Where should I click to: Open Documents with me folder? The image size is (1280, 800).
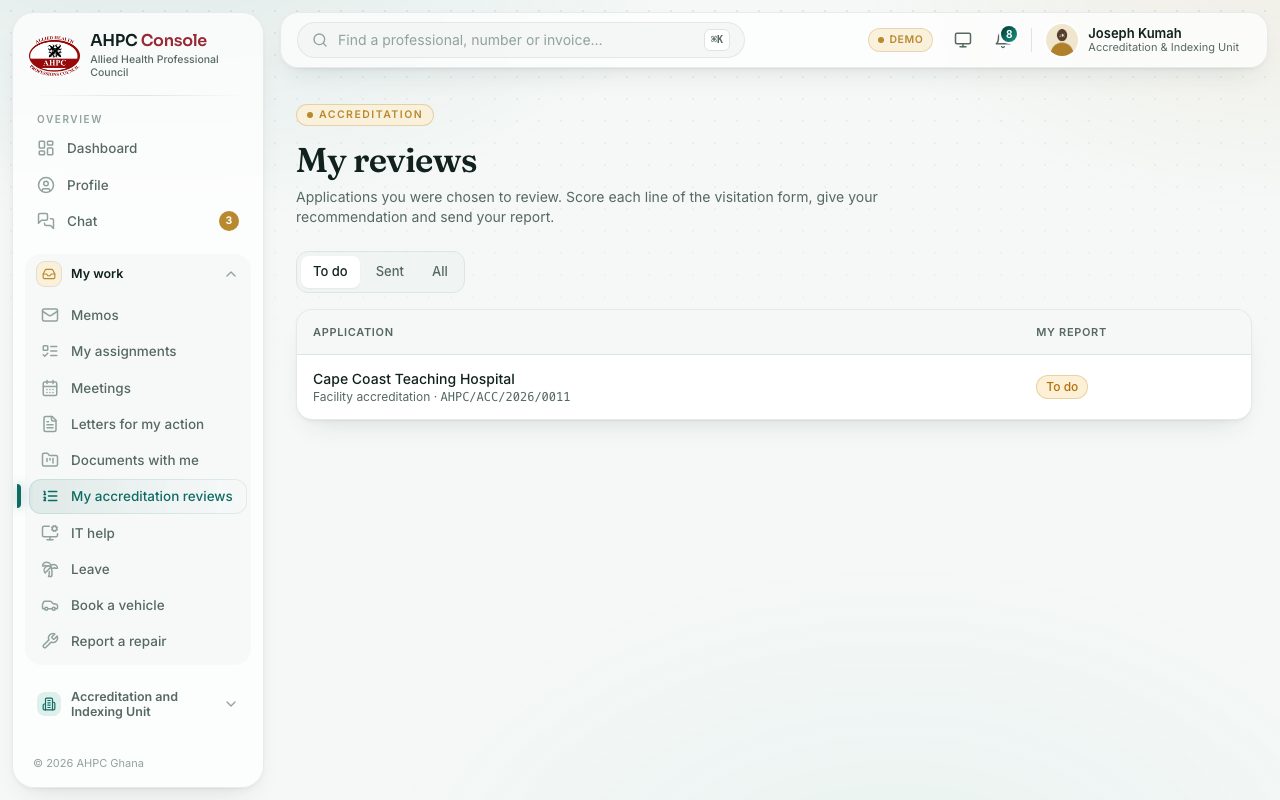pos(138,460)
